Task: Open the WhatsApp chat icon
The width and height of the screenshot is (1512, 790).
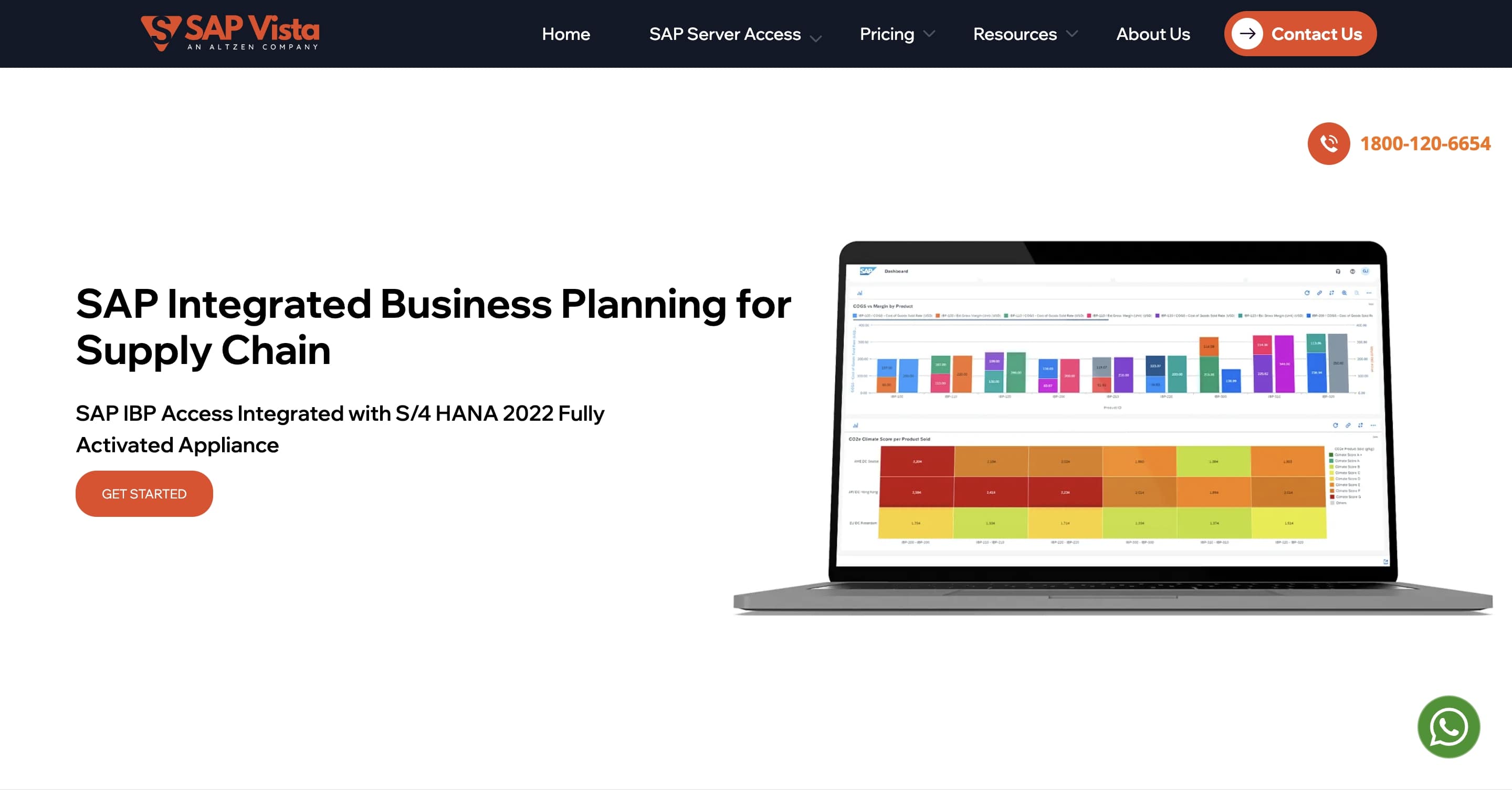Action: tap(1448, 726)
